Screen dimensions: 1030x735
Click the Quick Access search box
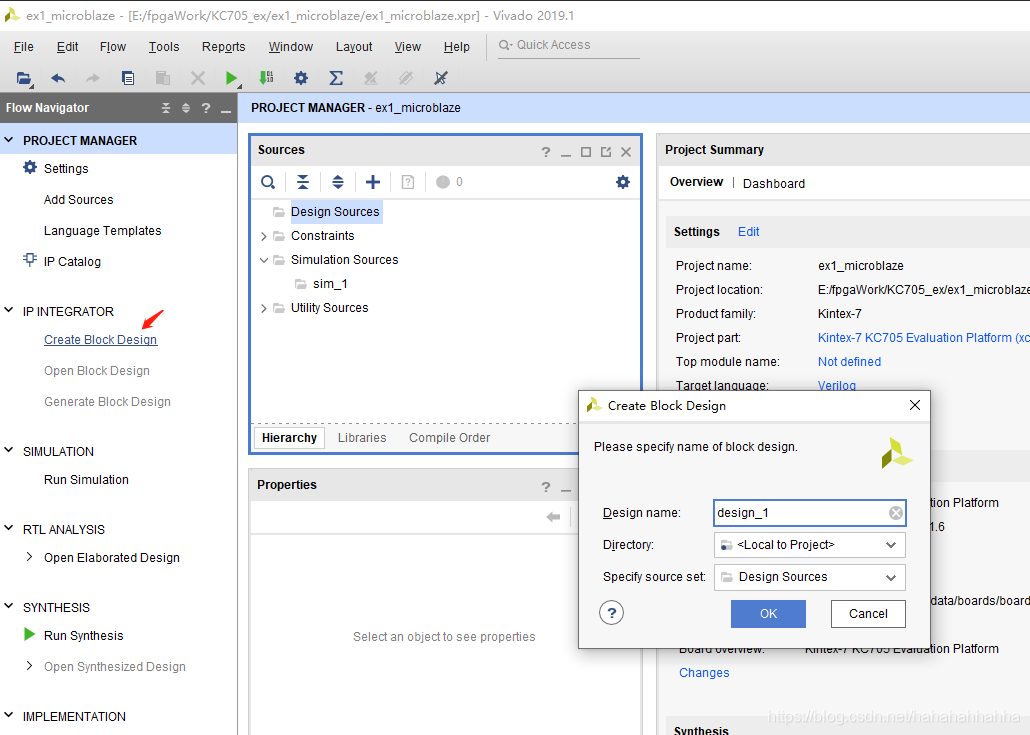coord(569,45)
